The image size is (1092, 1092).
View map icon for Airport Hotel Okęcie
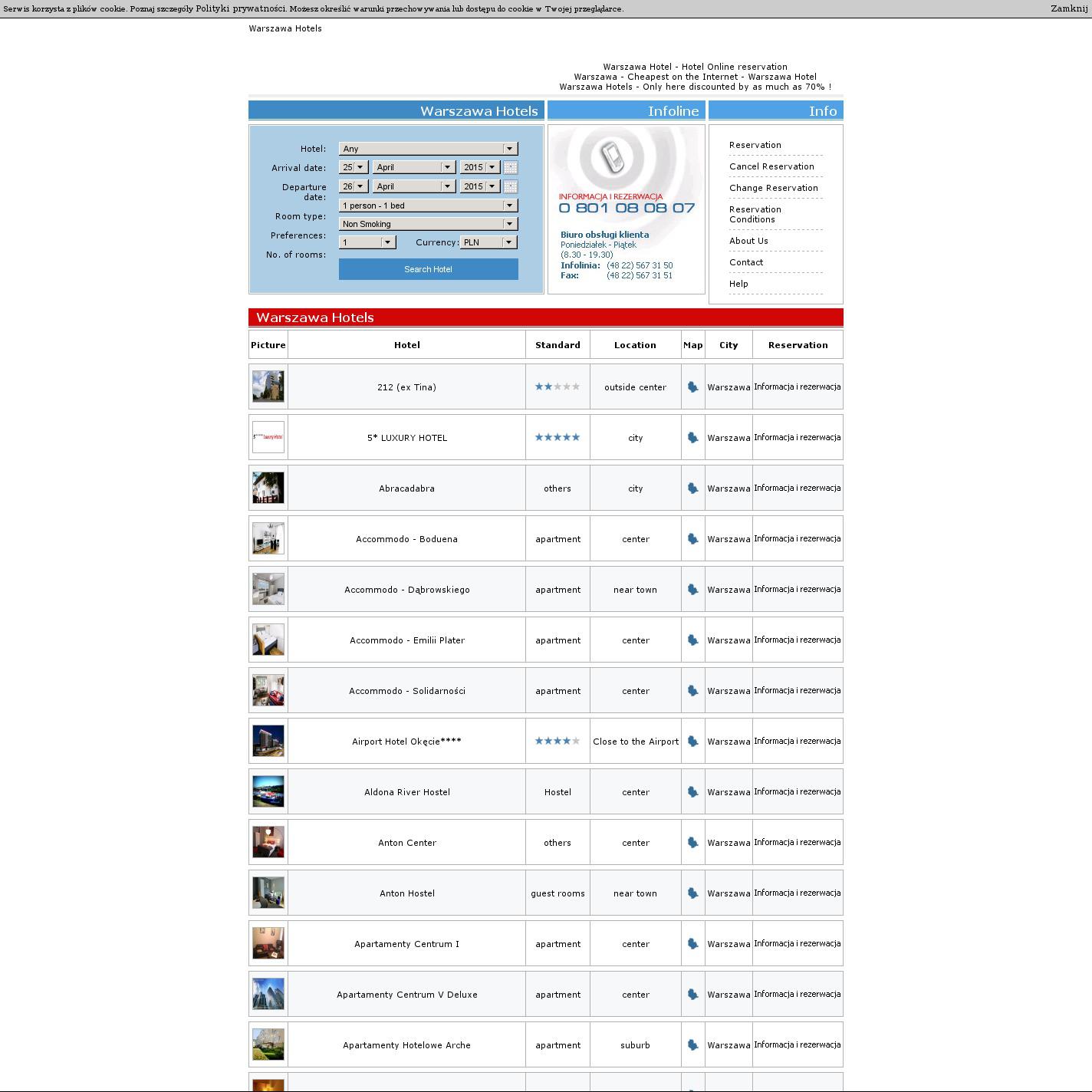click(x=692, y=742)
